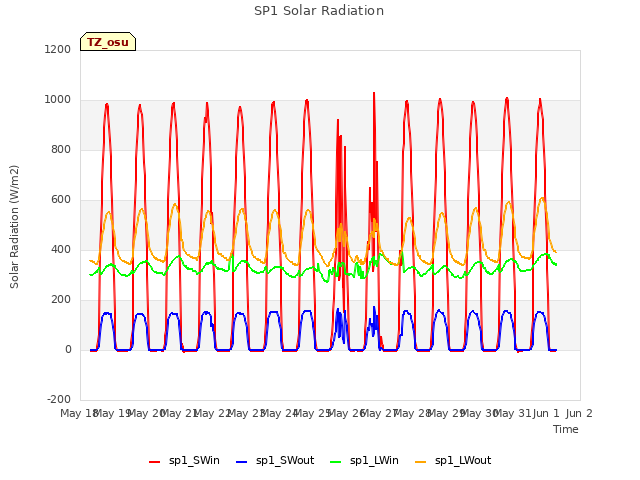Click the green sp1_LWin legend color marker

click(335, 462)
